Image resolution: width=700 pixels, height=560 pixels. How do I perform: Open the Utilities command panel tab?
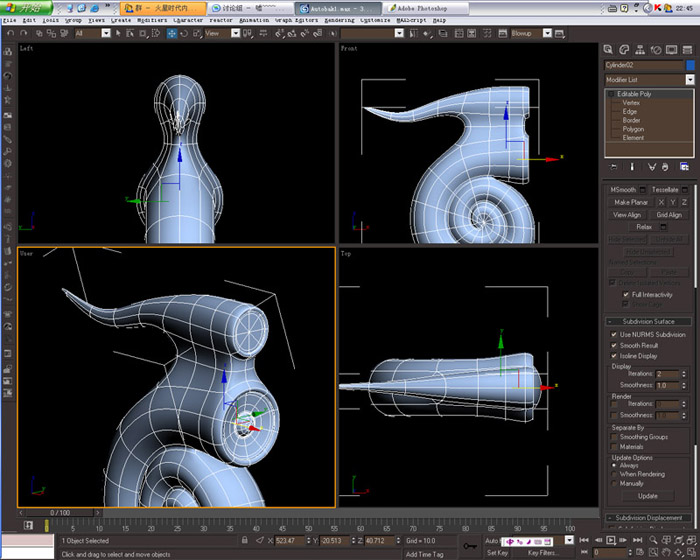pyautogui.click(x=688, y=50)
